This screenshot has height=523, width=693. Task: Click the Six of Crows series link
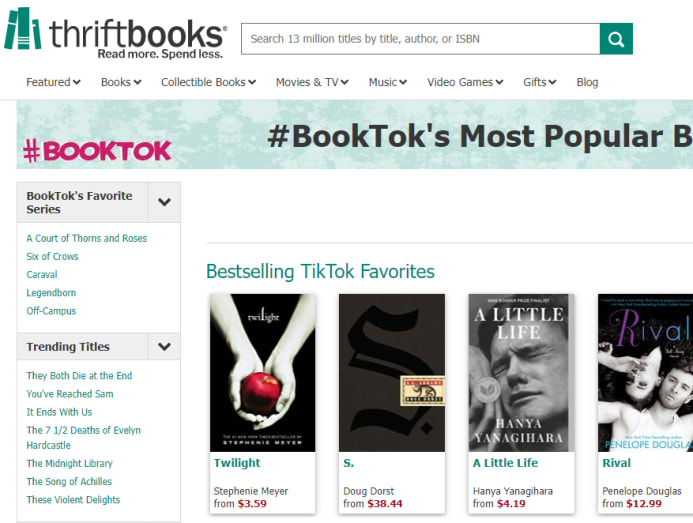click(53, 256)
